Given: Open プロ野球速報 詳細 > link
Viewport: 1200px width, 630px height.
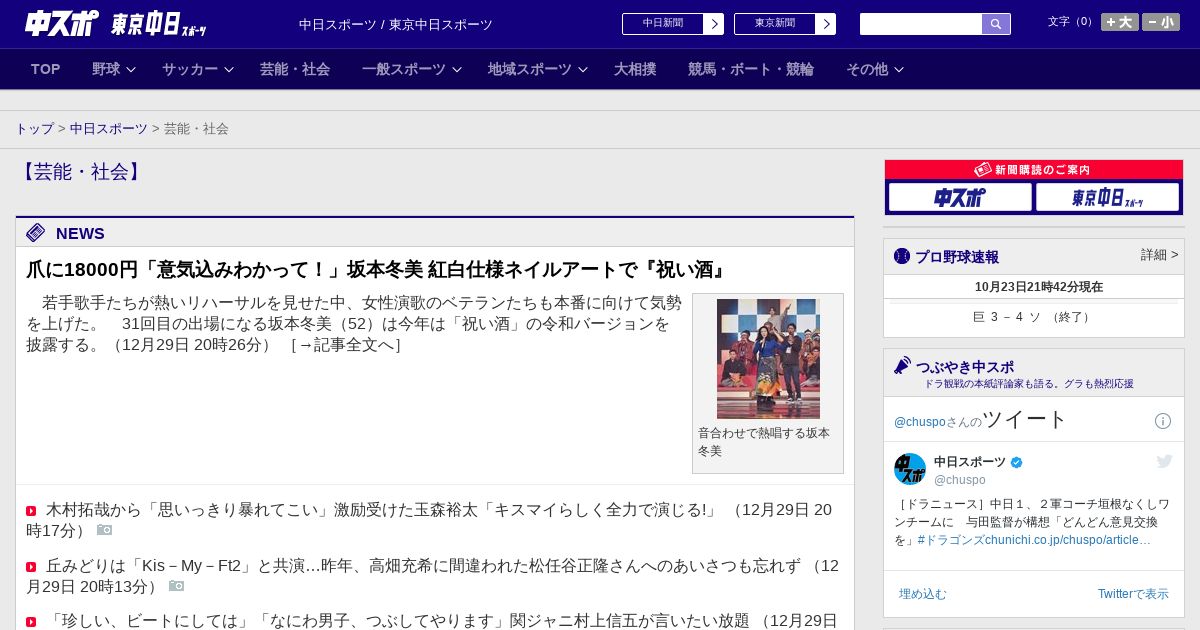Looking at the screenshot, I should 1159,255.
